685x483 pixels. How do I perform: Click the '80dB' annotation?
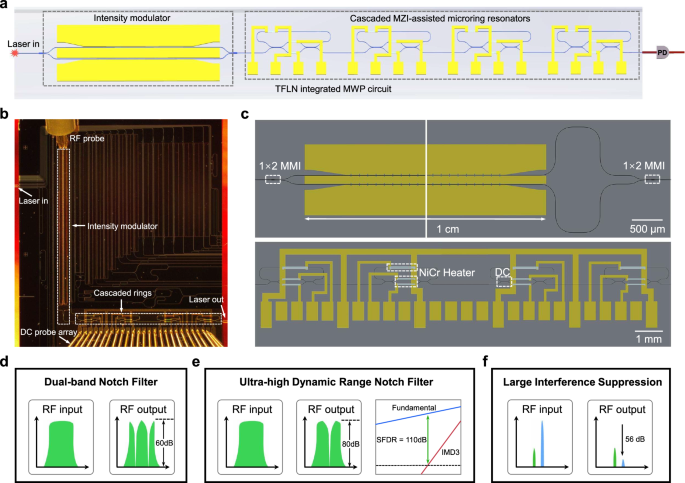coord(351,444)
